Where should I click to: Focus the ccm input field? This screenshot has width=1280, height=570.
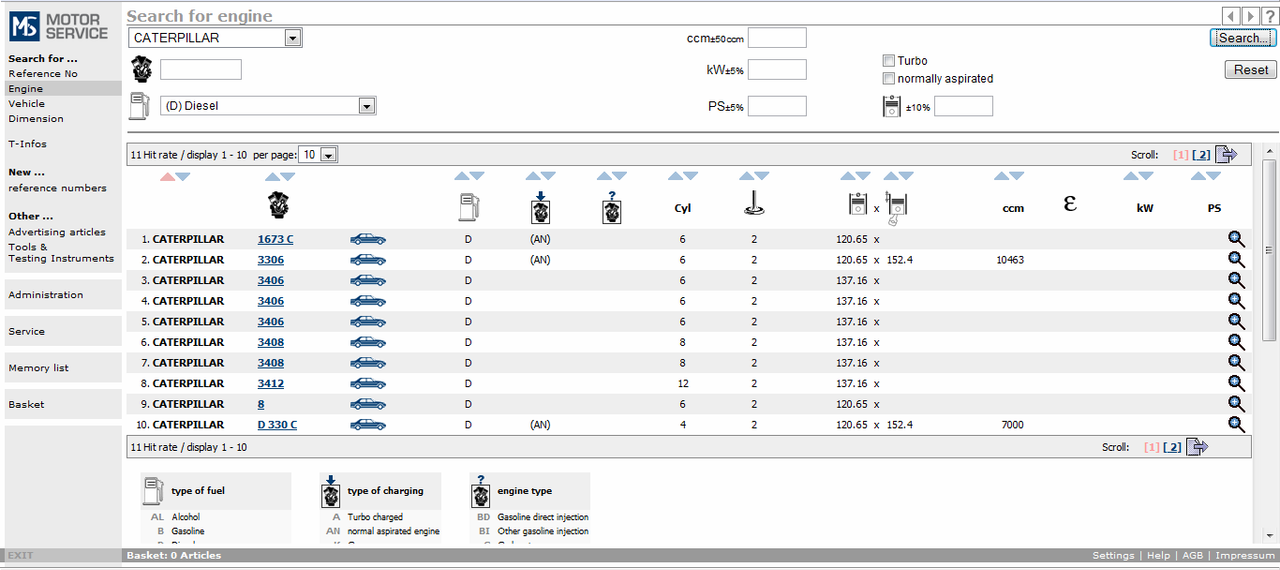(777, 38)
